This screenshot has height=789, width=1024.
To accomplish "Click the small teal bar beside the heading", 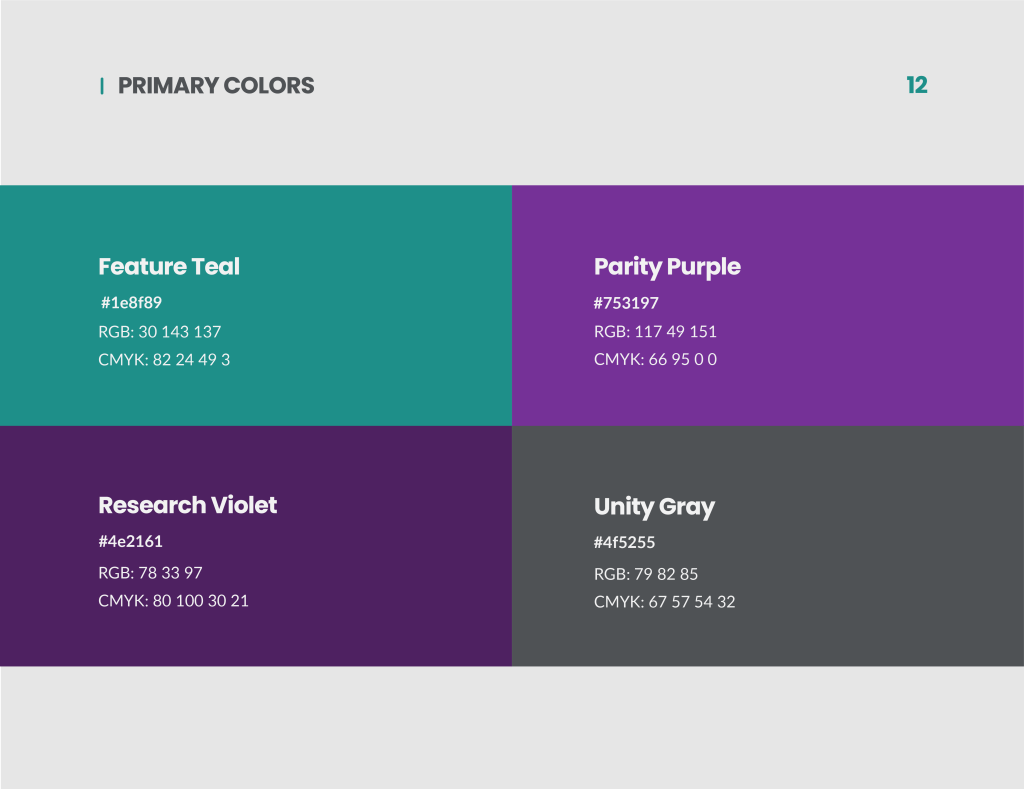I will tap(101, 86).
